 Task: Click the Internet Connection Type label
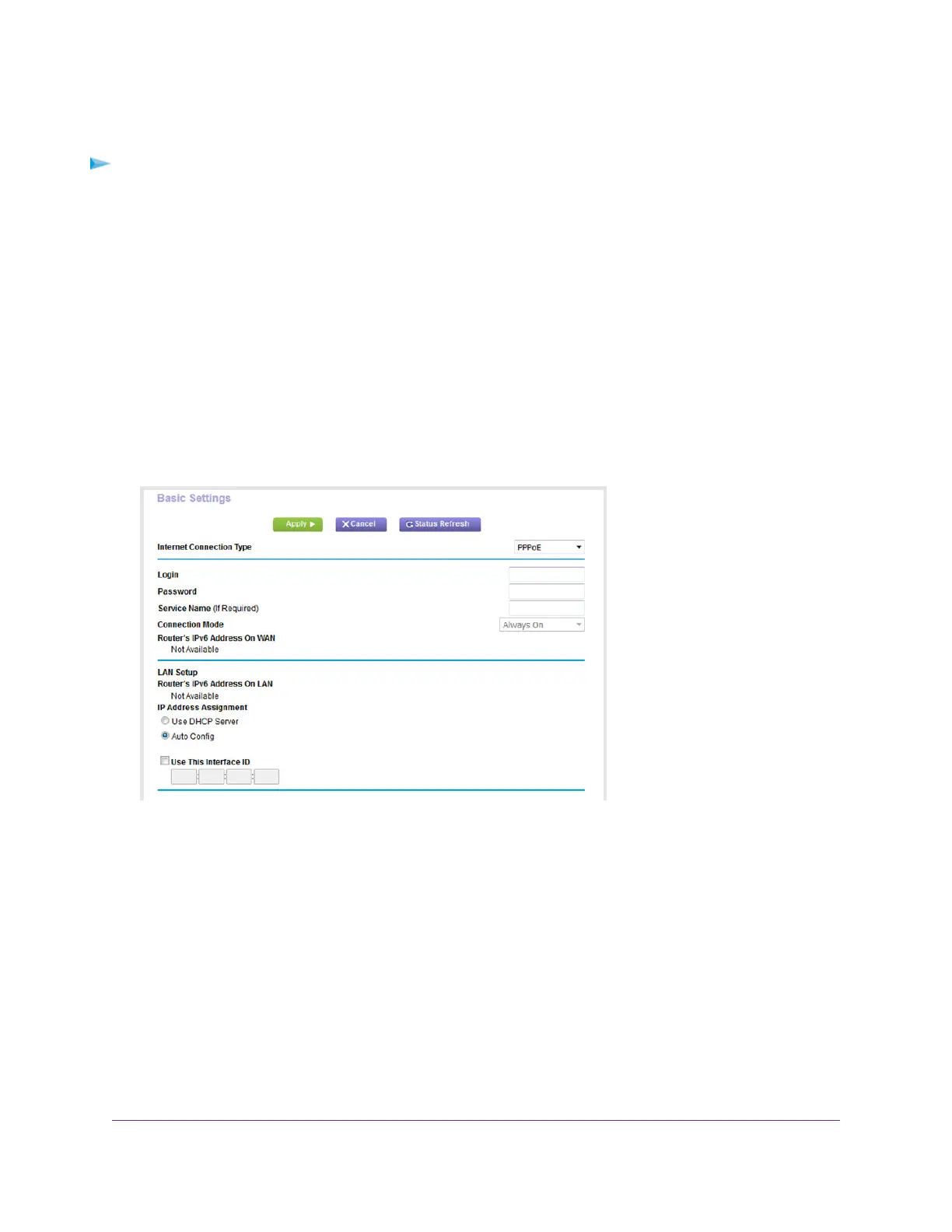[205, 547]
